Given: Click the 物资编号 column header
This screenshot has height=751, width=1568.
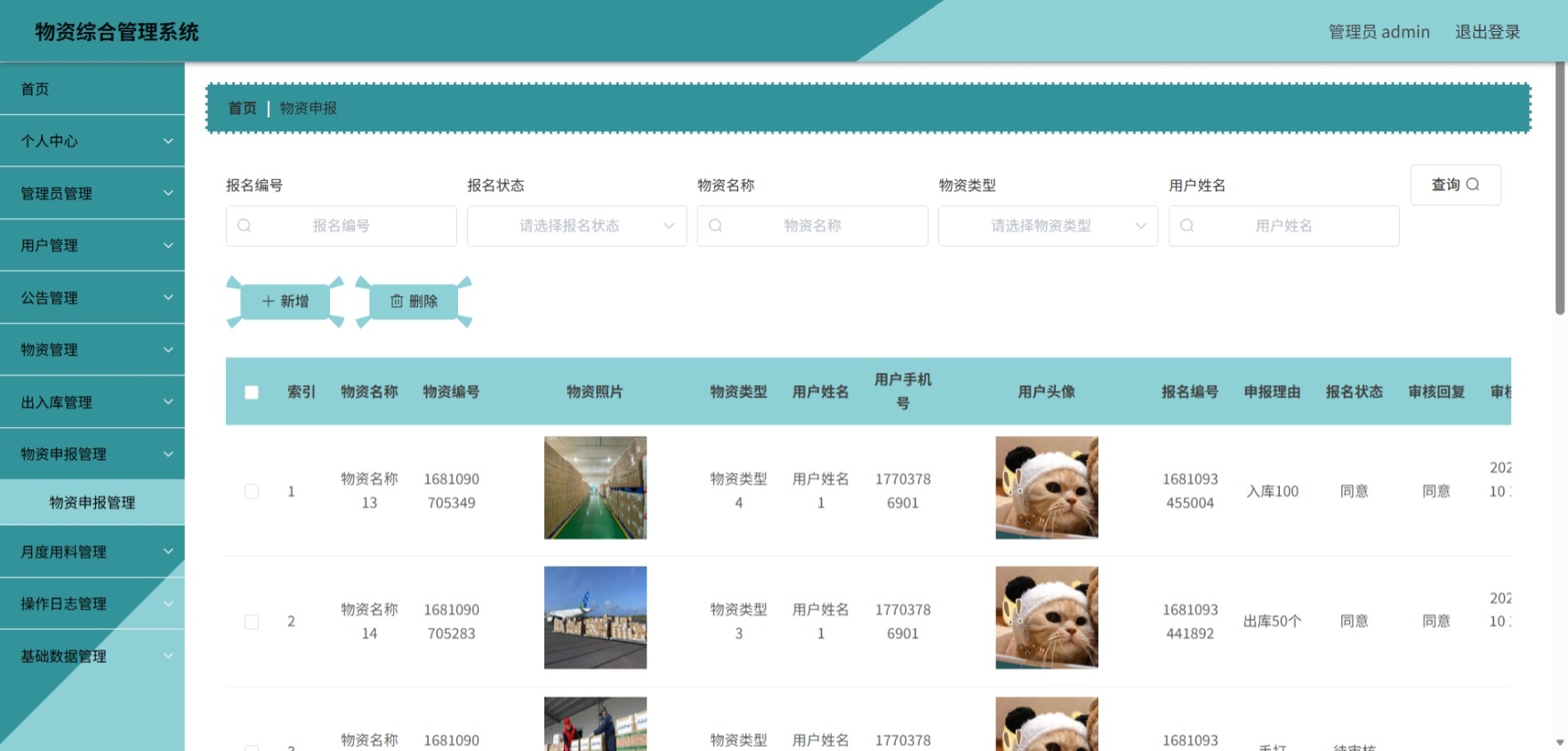Looking at the screenshot, I should pyautogui.click(x=451, y=392).
